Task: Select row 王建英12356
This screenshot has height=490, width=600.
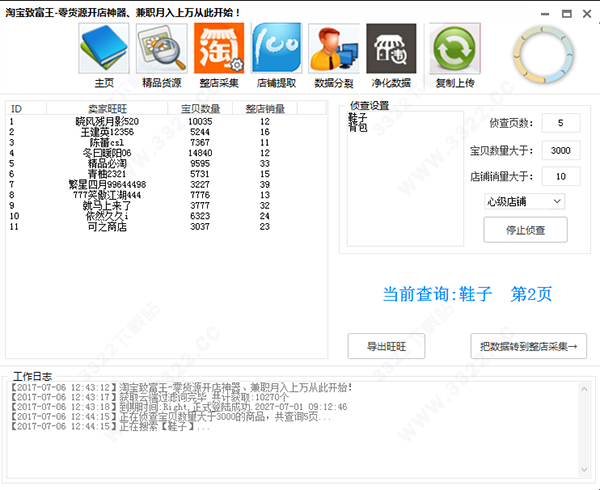Action: [166, 132]
